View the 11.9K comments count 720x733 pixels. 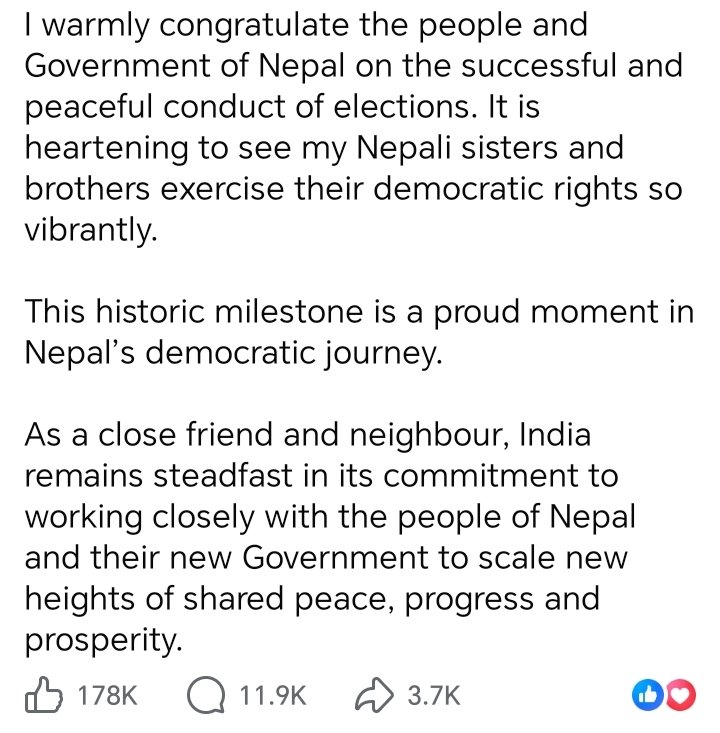(273, 695)
